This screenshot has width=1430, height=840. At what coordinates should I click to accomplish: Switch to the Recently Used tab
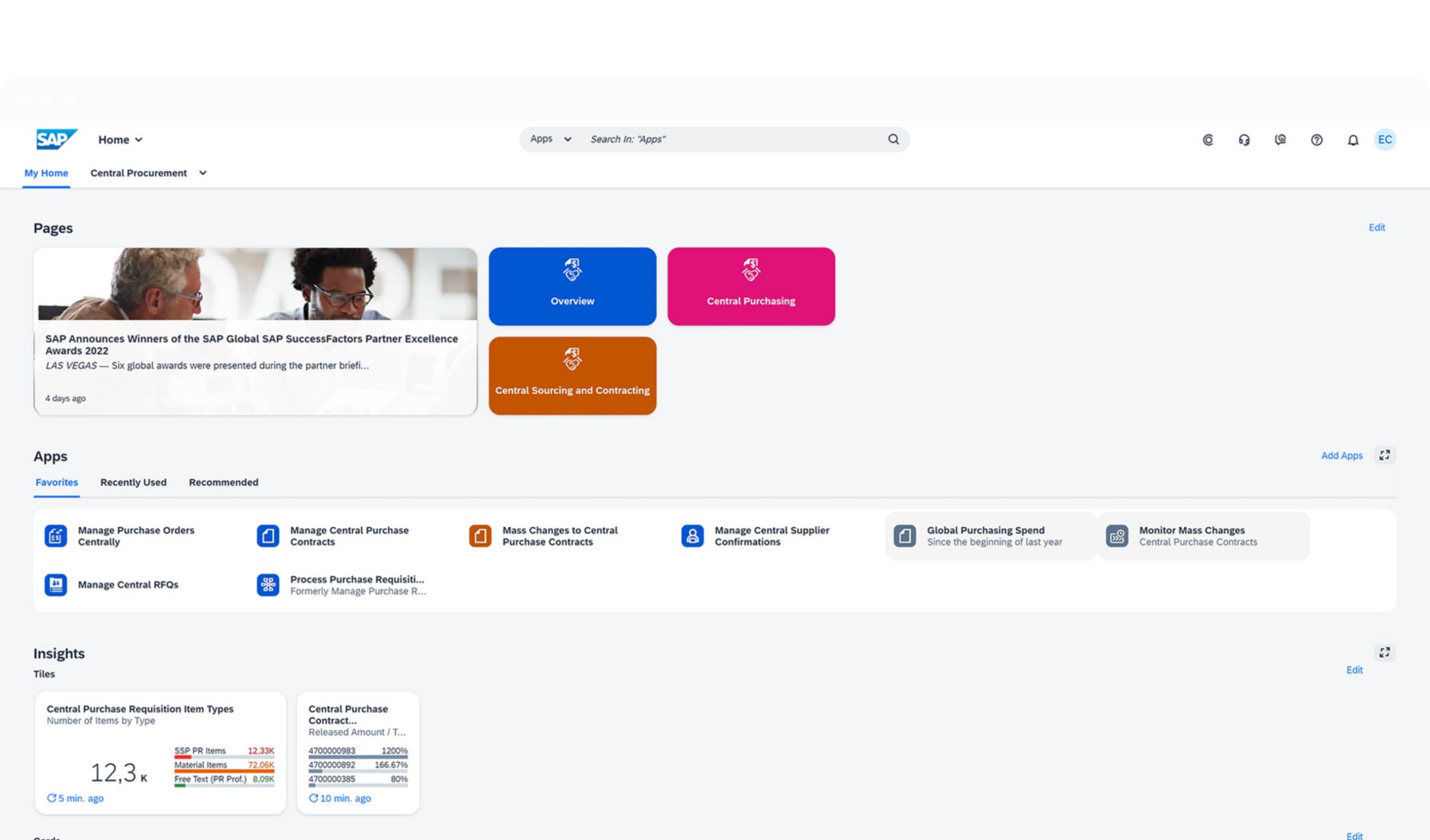click(133, 482)
